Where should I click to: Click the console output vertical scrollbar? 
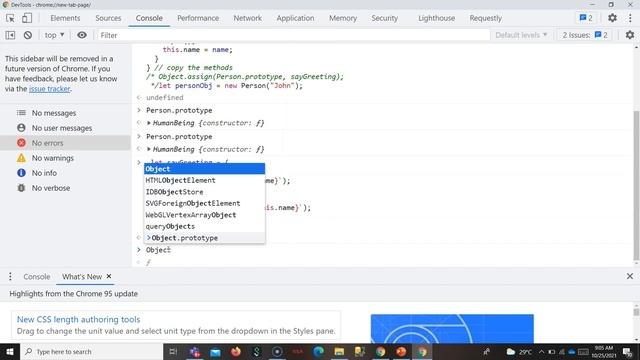tap(636, 186)
